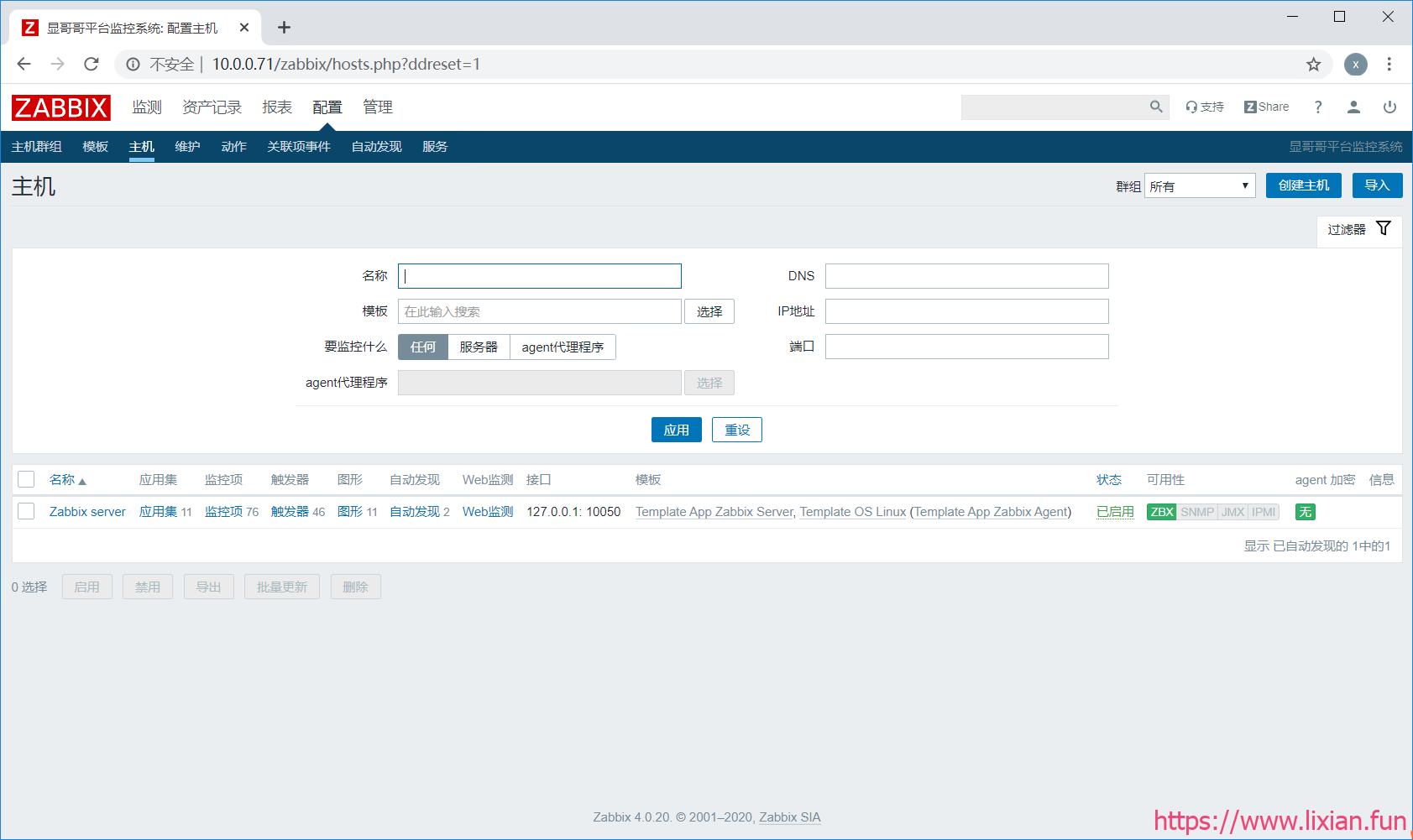The image size is (1413, 840).
Task: Click the 导入 button
Action: [x=1377, y=185]
